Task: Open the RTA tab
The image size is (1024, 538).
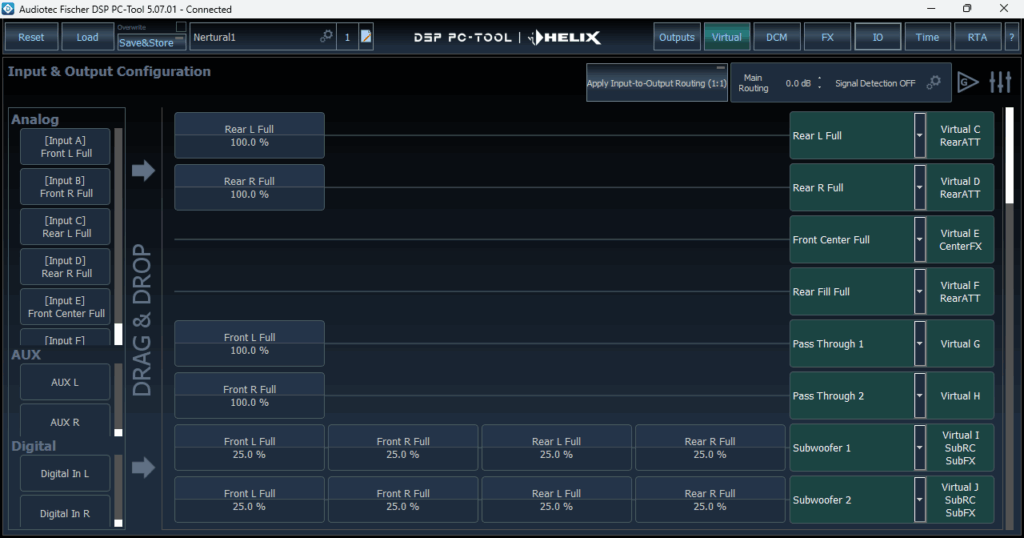Action: [x=977, y=37]
